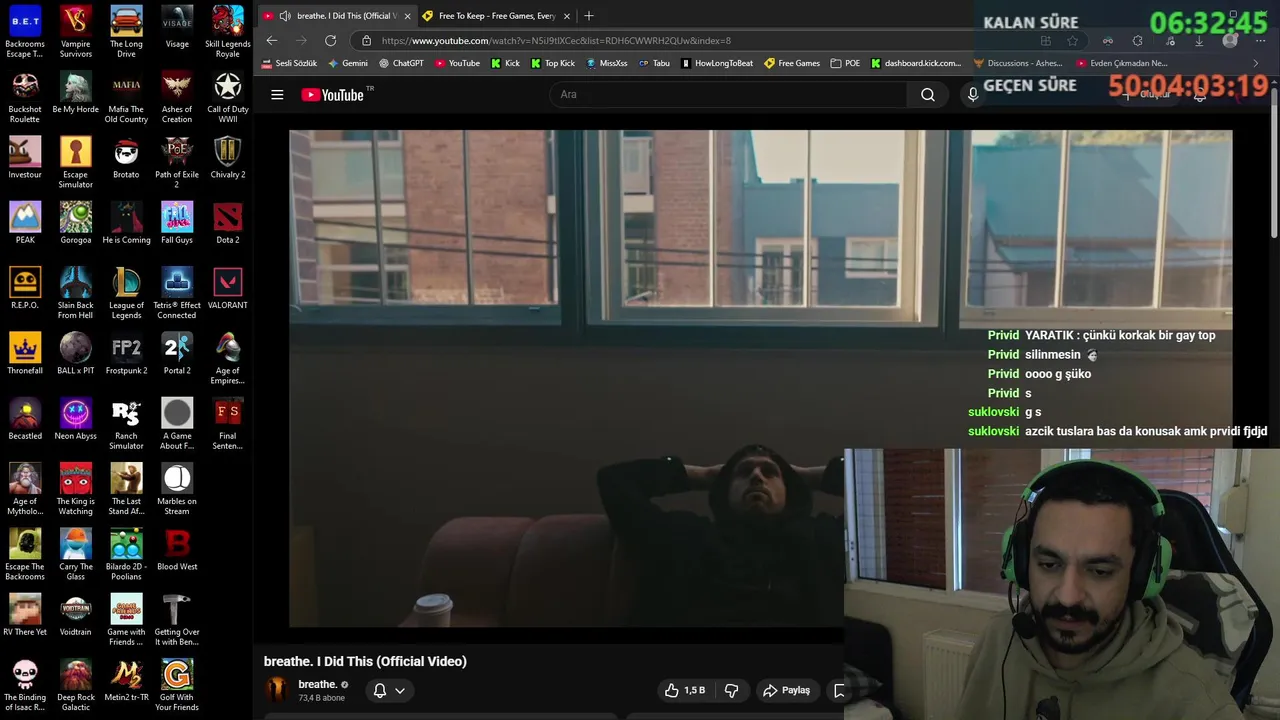Open dashboard.kick.com bookmark
This screenshot has width=1280, height=720.
[916, 63]
